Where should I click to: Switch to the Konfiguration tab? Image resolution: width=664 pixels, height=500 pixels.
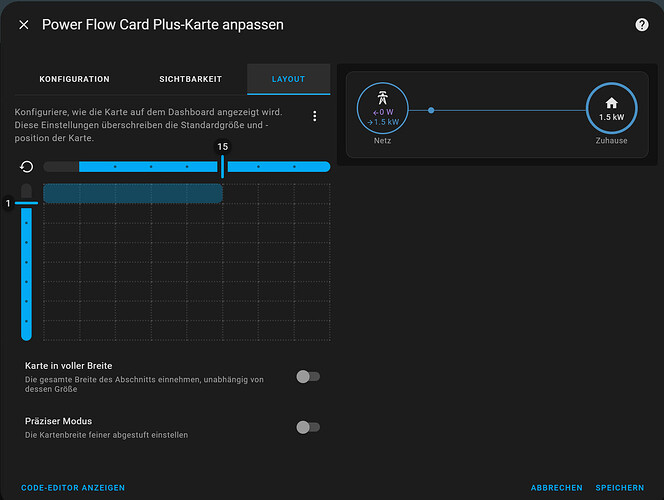tap(74, 79)
